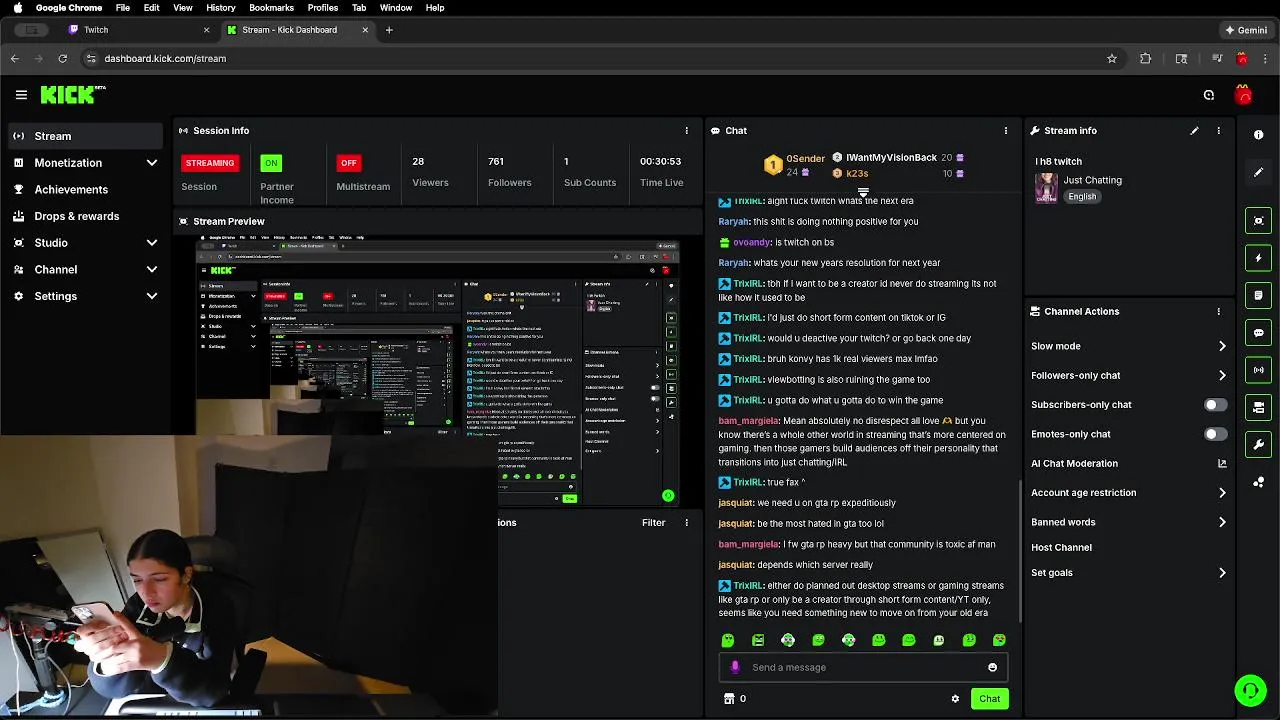Open the Chrome File menu
This screenshot has width=1280, height=720.
pos(122,8)
